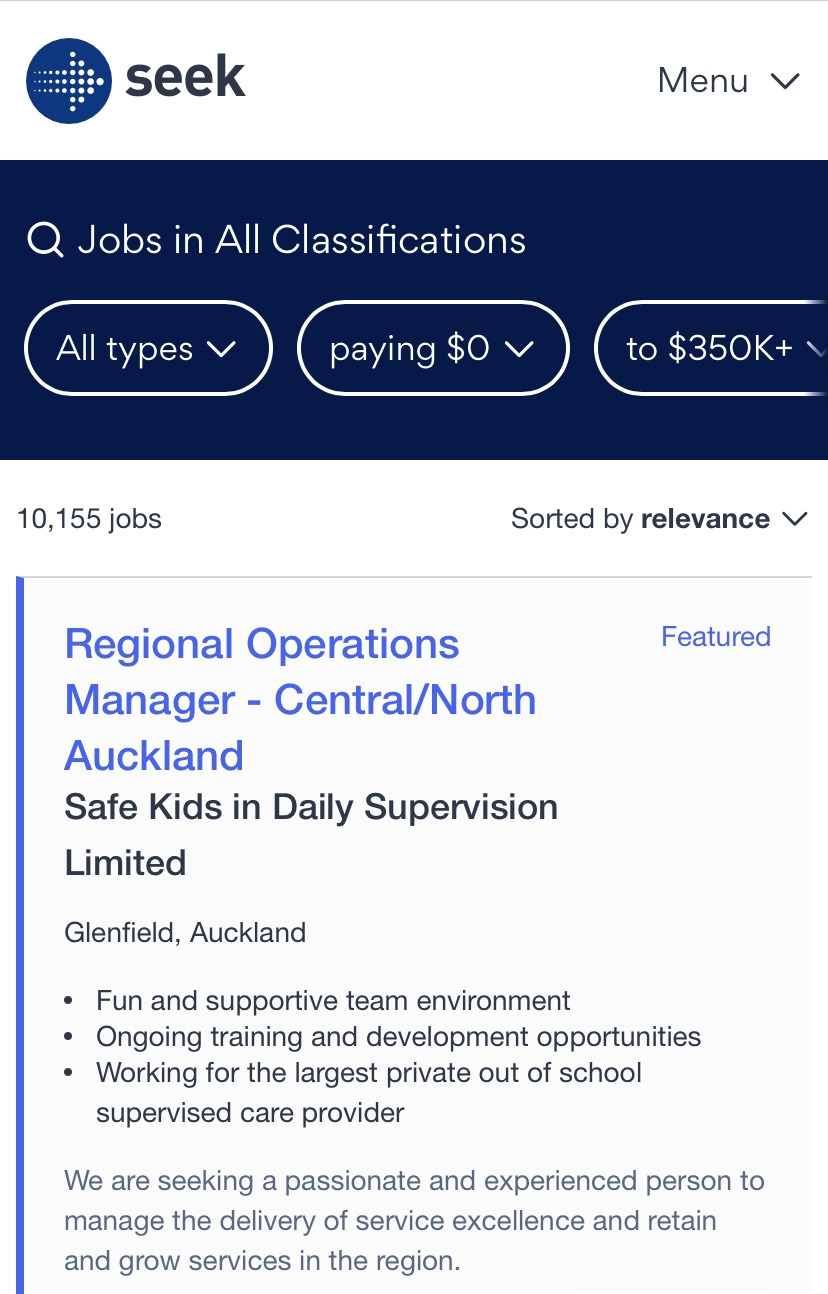Click the 'Fun and supportive team environment' bullet

point(333,1001)
